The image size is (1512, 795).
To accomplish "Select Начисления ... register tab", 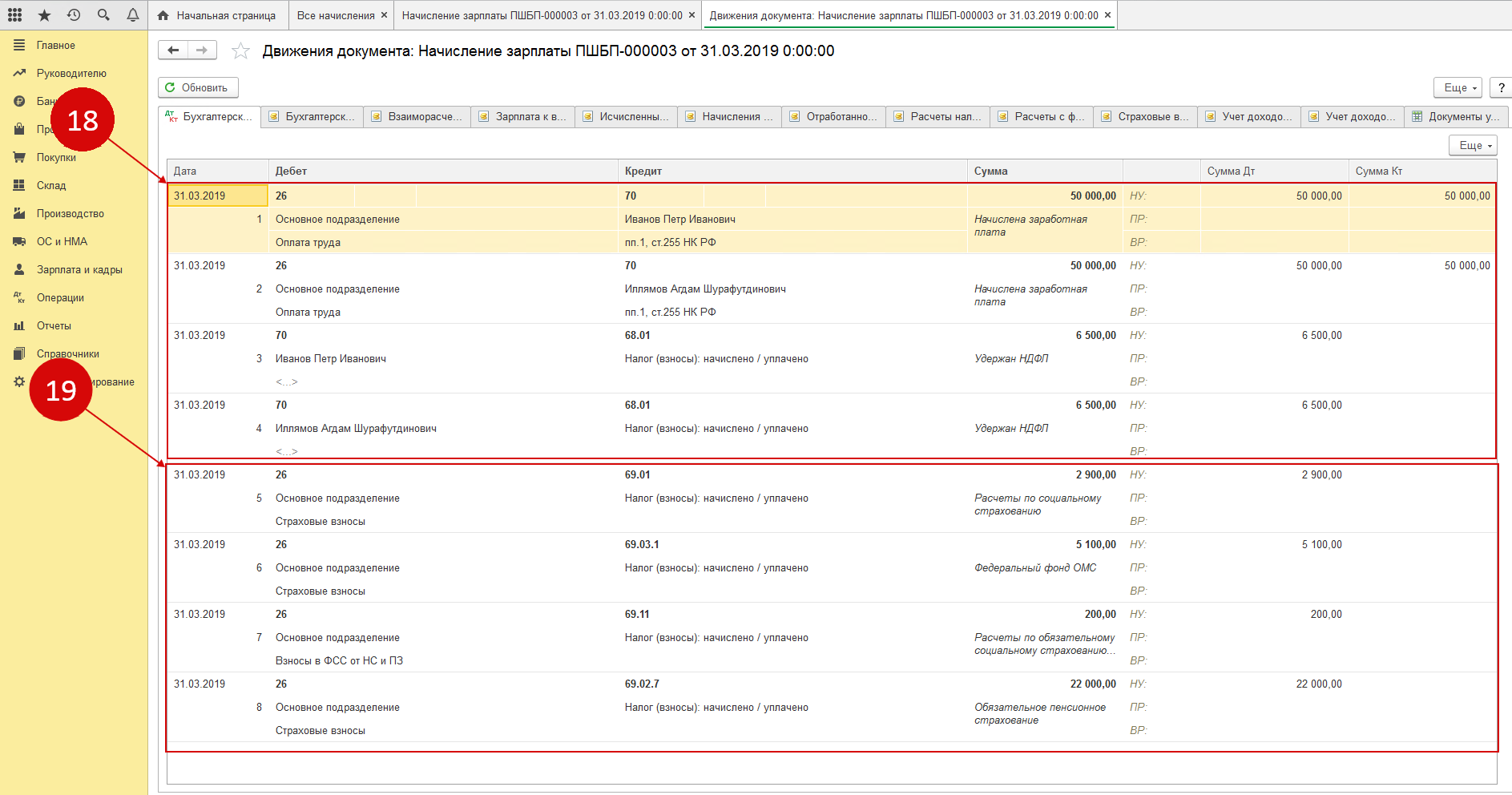I will [x=730, y=117].
